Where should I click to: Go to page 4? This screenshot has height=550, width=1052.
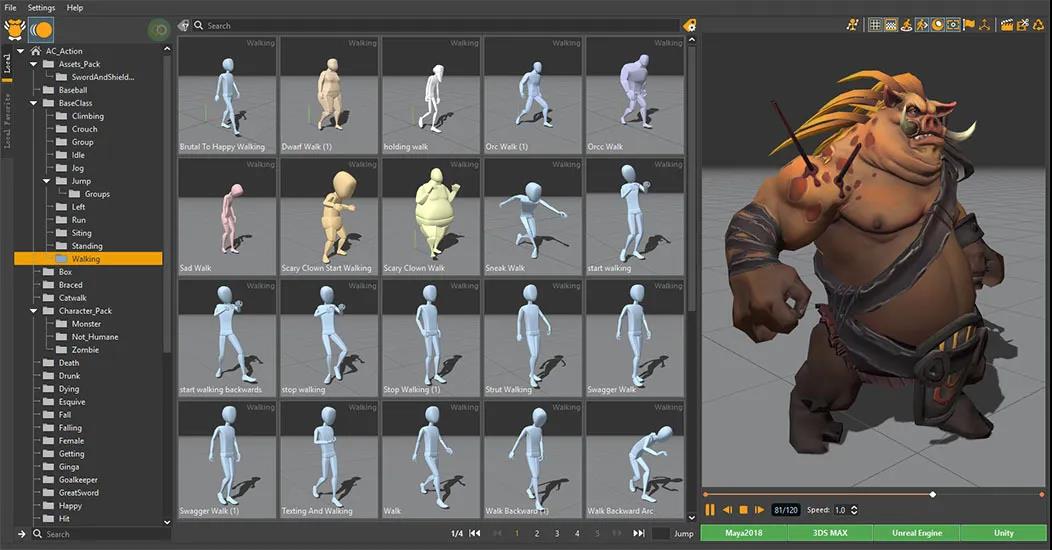coord(577,533)
